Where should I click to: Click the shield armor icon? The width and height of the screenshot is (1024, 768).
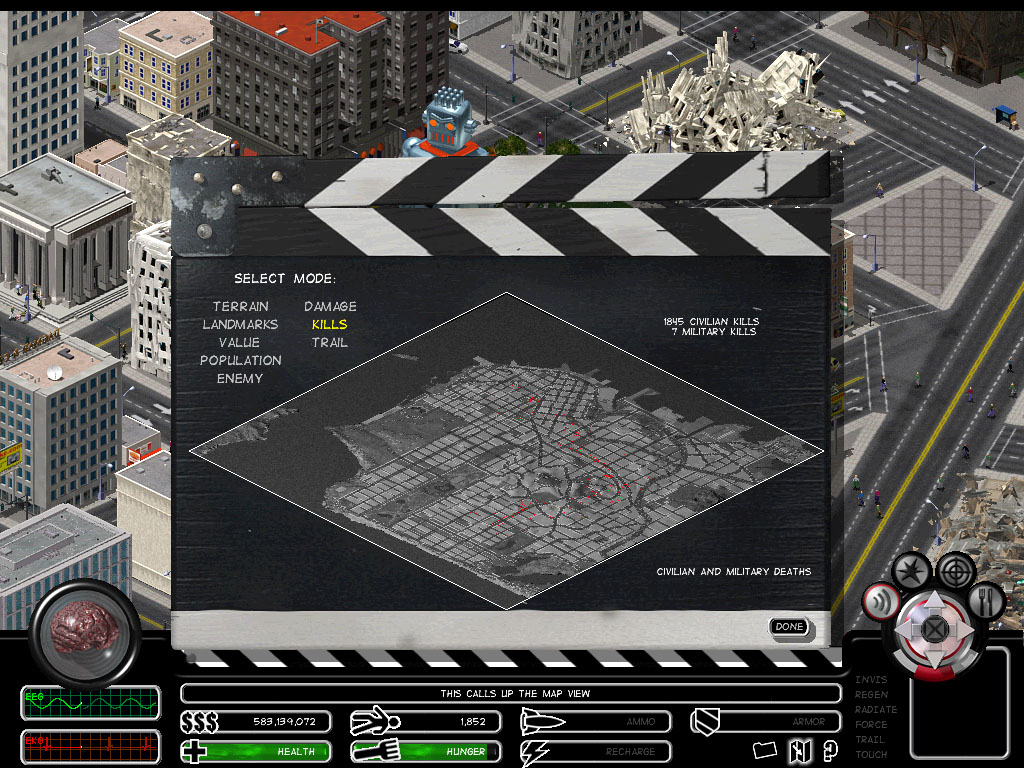pos(705,722)
